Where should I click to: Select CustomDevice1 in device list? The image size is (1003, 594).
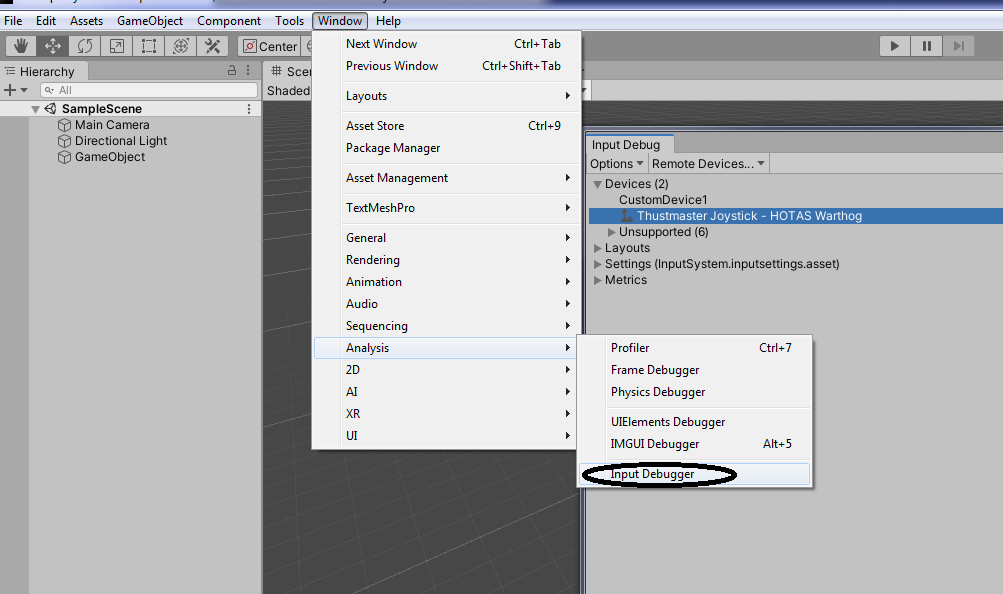pyautogui.click(x=663, y=199)
